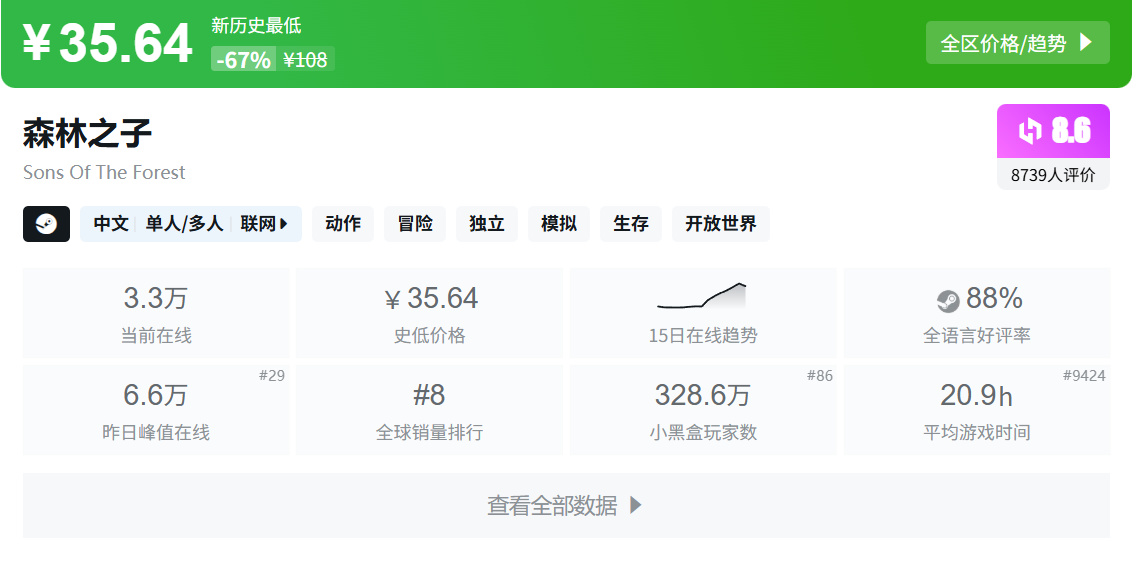The width and height of the screenshot is (1141, 567).
Task: Open the 史低价格 ¥35.64 stat card
Action: tap(429, 313)
